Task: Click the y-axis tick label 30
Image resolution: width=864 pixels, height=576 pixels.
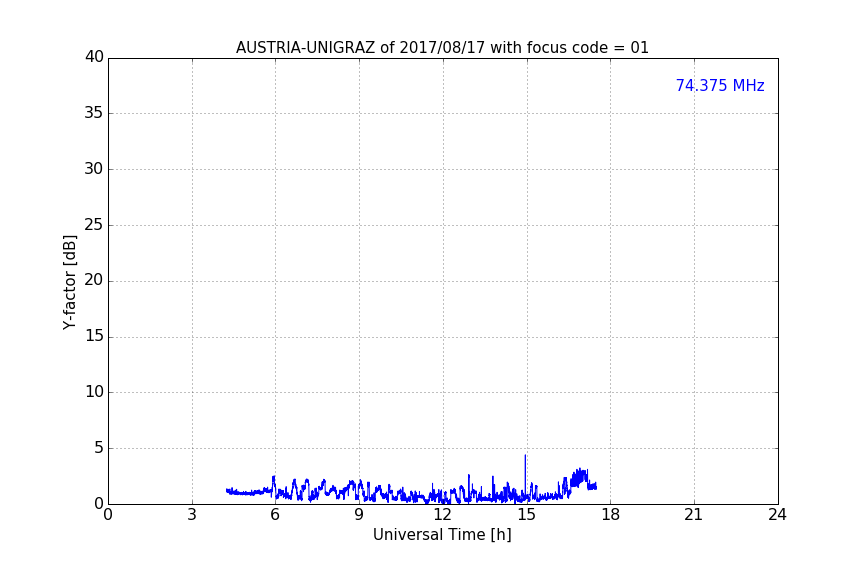Action: [x=94, y=169]
